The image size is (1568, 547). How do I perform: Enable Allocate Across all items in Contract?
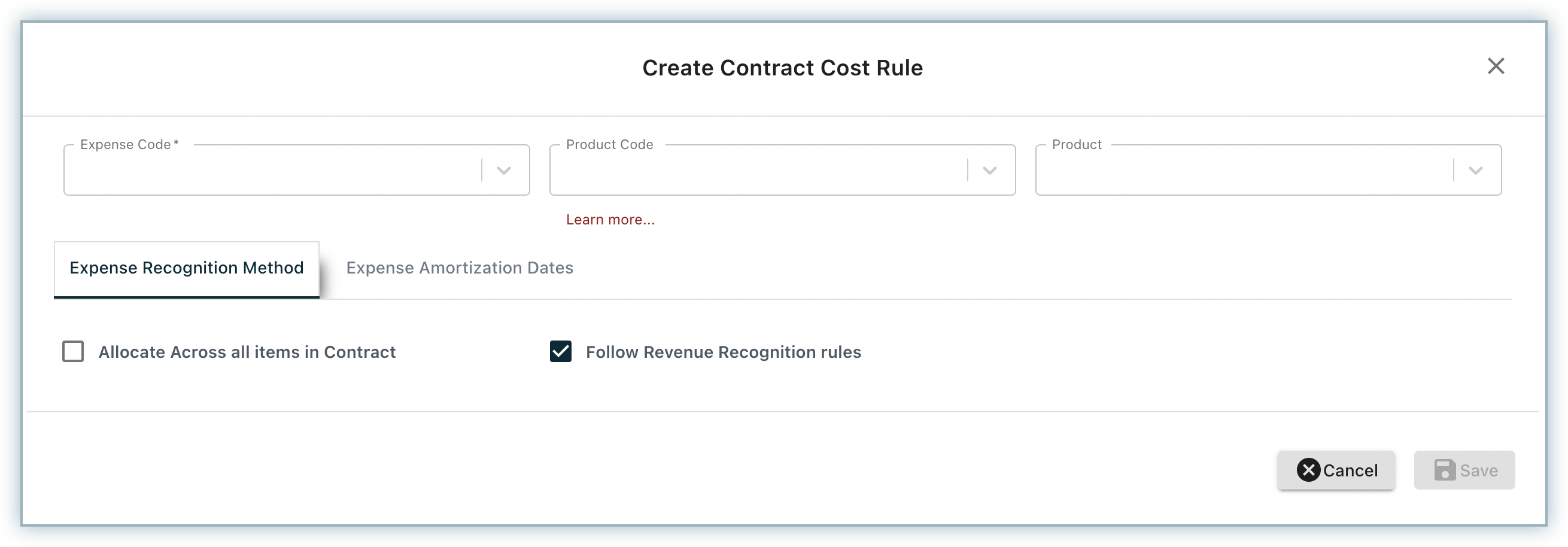(73, 352)
